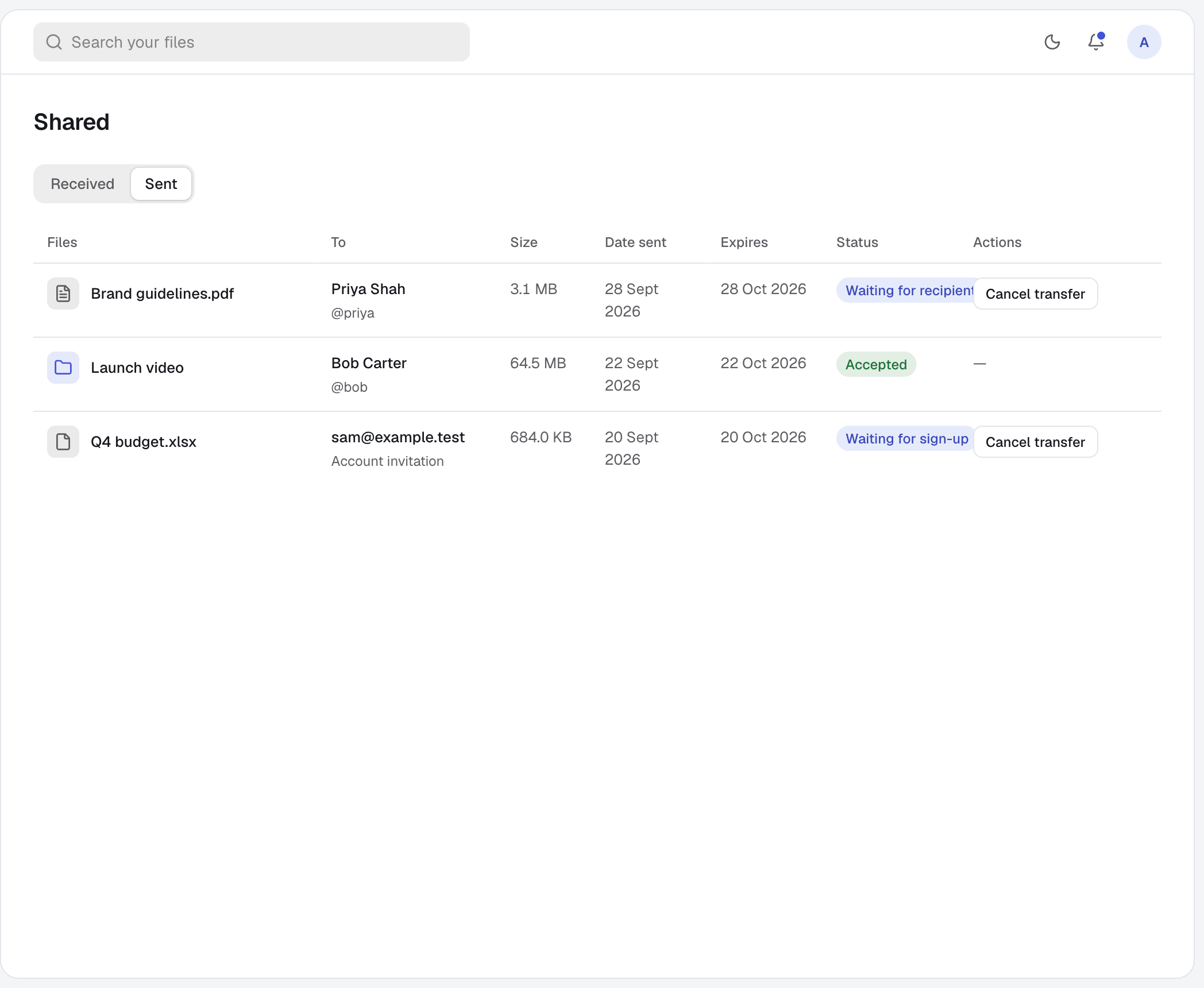
Task: Click the Shared page heading
Action: [72, 122]
